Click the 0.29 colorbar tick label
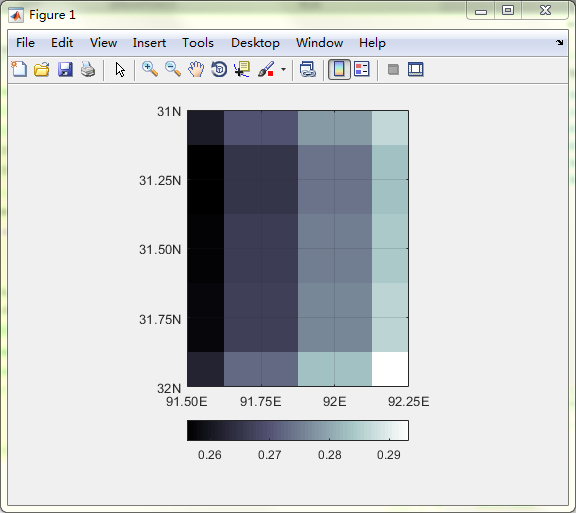 point(389,455)
